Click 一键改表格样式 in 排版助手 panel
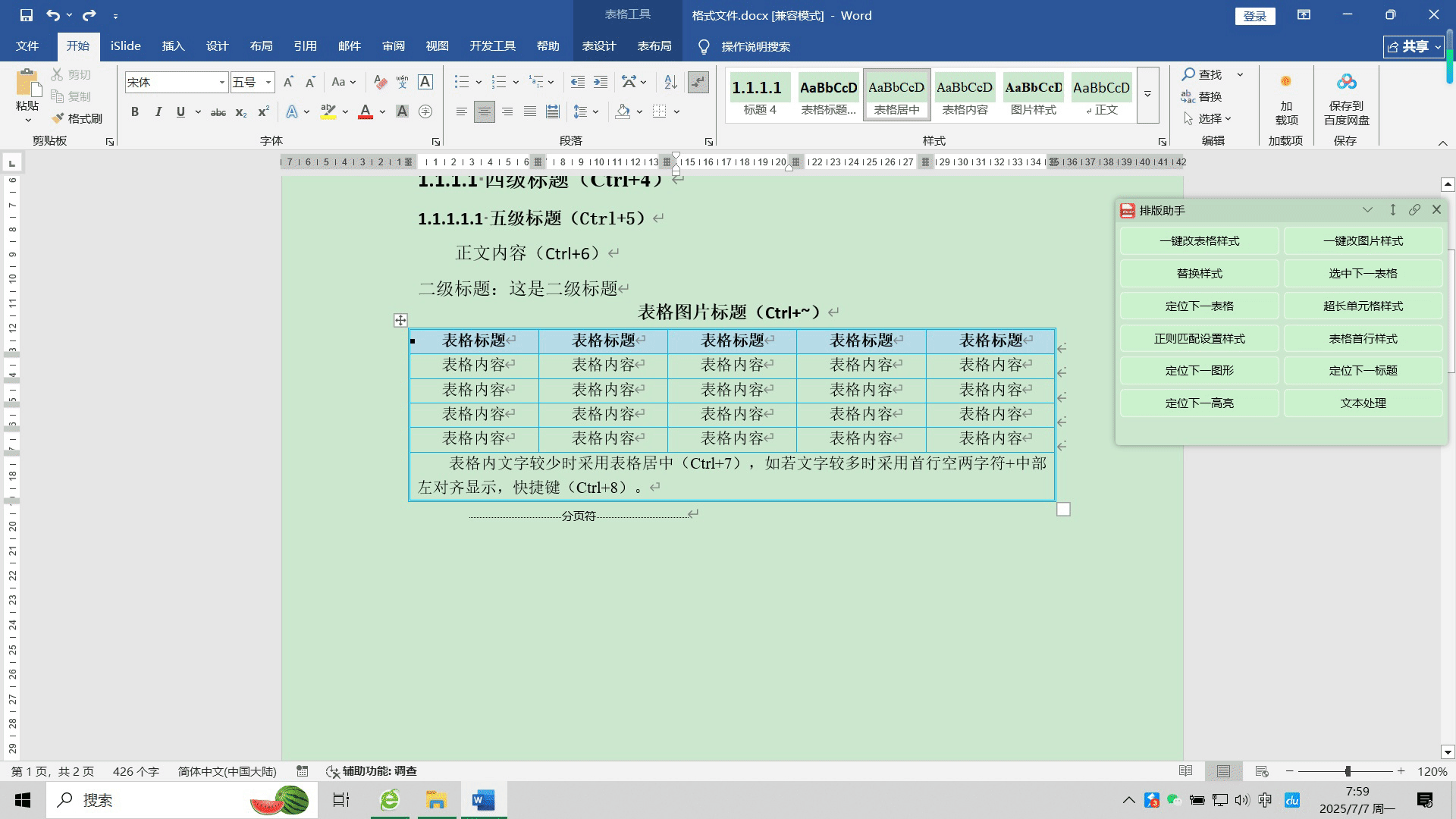Screen dimensions: 1456x819 [1200, 241]
